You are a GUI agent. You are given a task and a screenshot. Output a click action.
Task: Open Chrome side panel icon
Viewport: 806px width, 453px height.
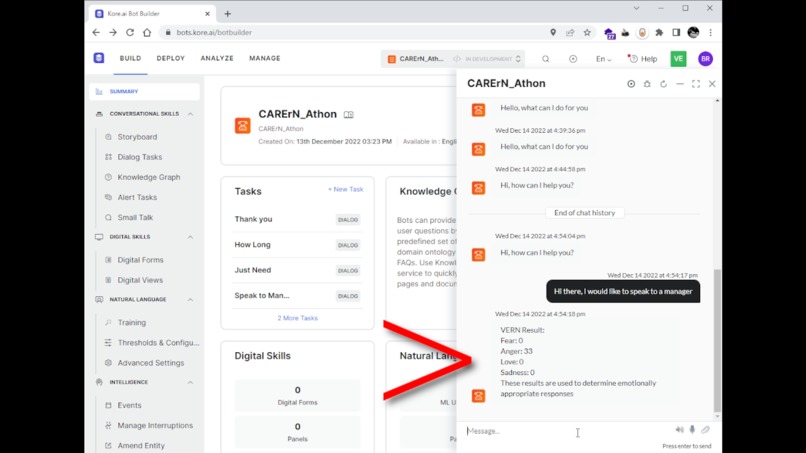tap(676, 32)
